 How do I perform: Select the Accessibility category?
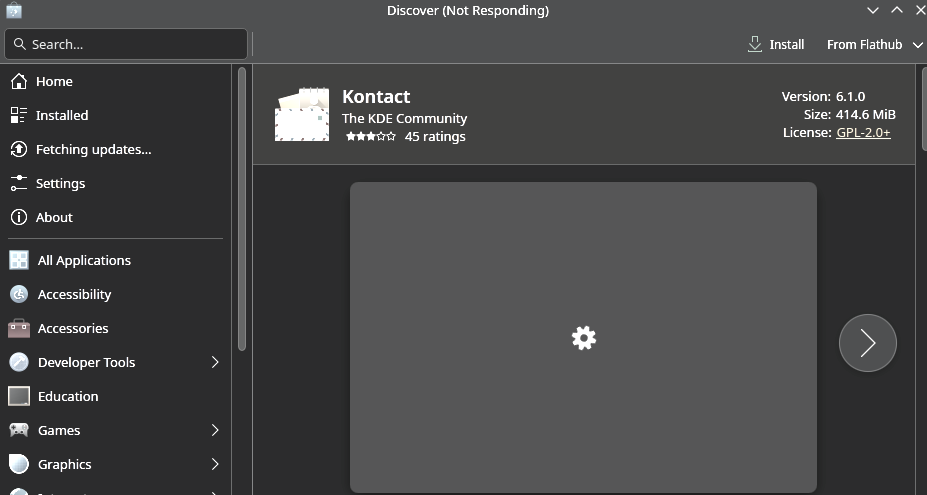(116, 294)
